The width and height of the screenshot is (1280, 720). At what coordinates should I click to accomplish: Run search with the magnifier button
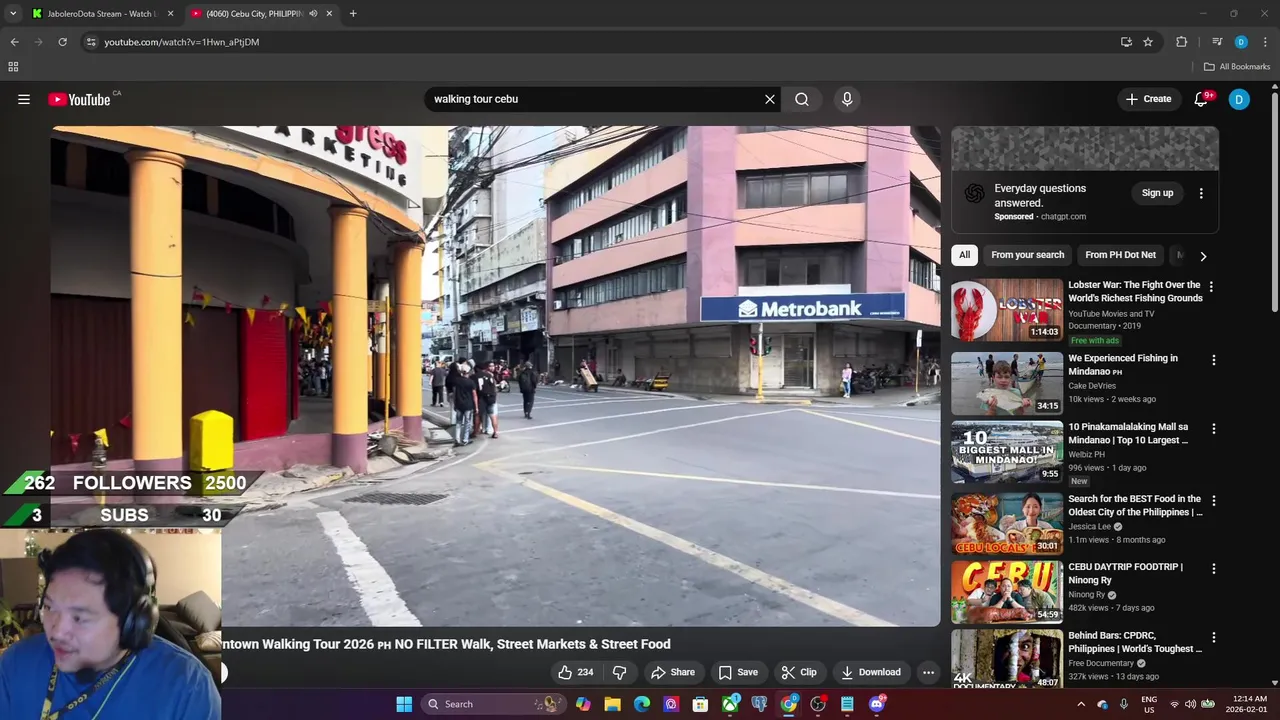[x=802, y=99]
